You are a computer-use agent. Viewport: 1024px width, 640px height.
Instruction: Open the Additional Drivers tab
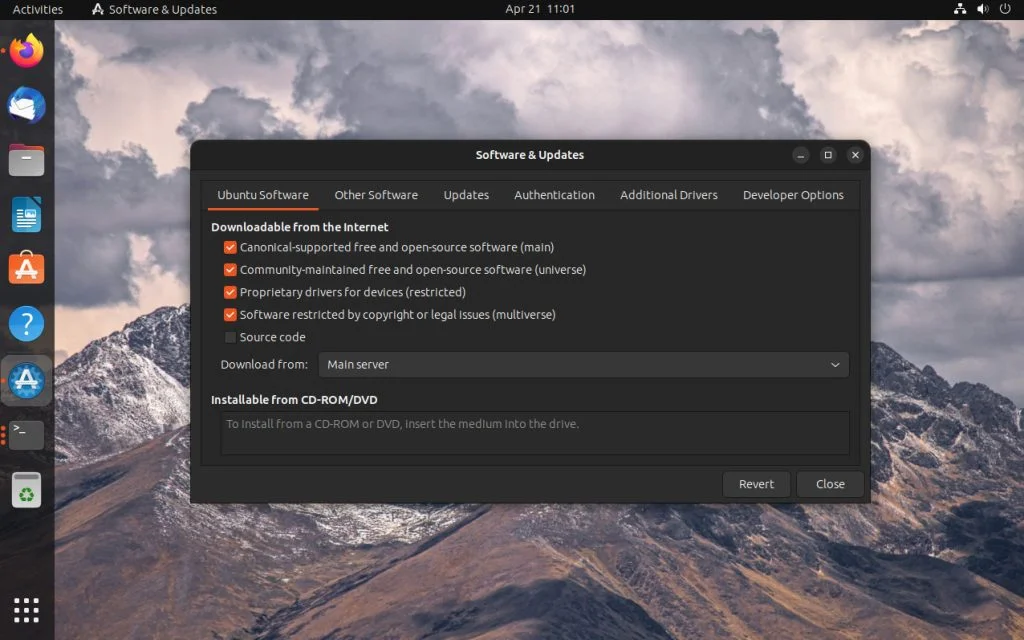pyautogui.click(x=668, y=195)
